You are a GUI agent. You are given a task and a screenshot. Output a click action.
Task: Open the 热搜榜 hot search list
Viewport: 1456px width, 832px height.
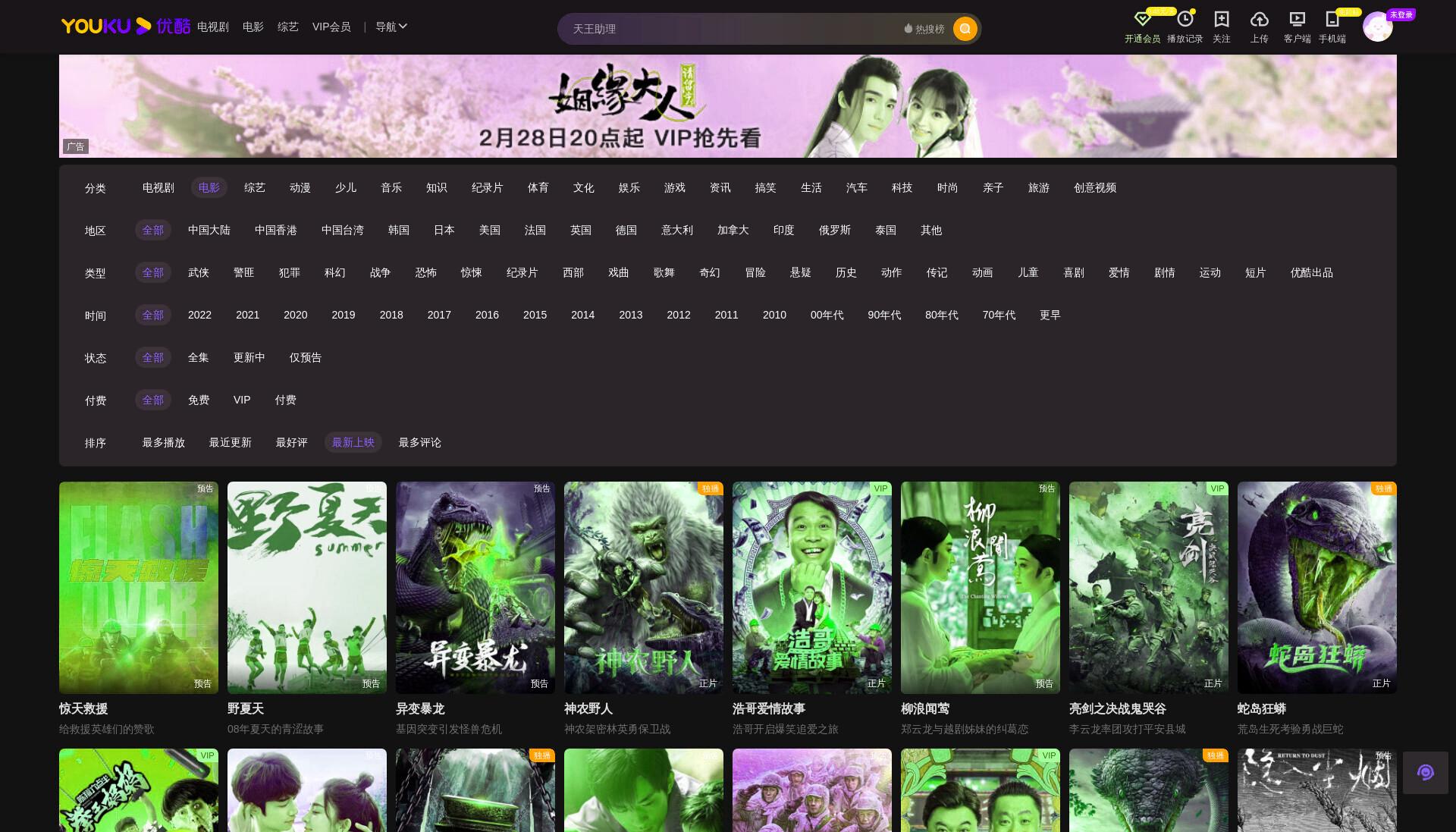(x=924, y=29)
